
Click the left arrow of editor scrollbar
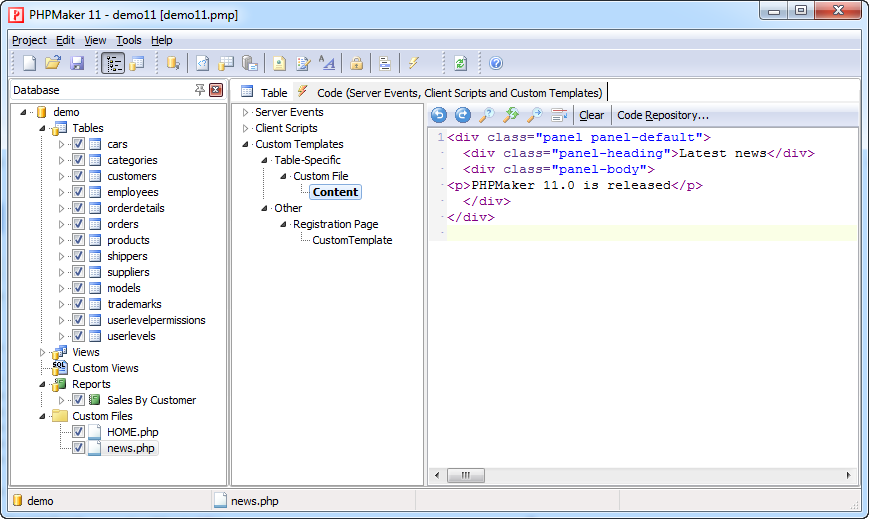click(437, 475)
